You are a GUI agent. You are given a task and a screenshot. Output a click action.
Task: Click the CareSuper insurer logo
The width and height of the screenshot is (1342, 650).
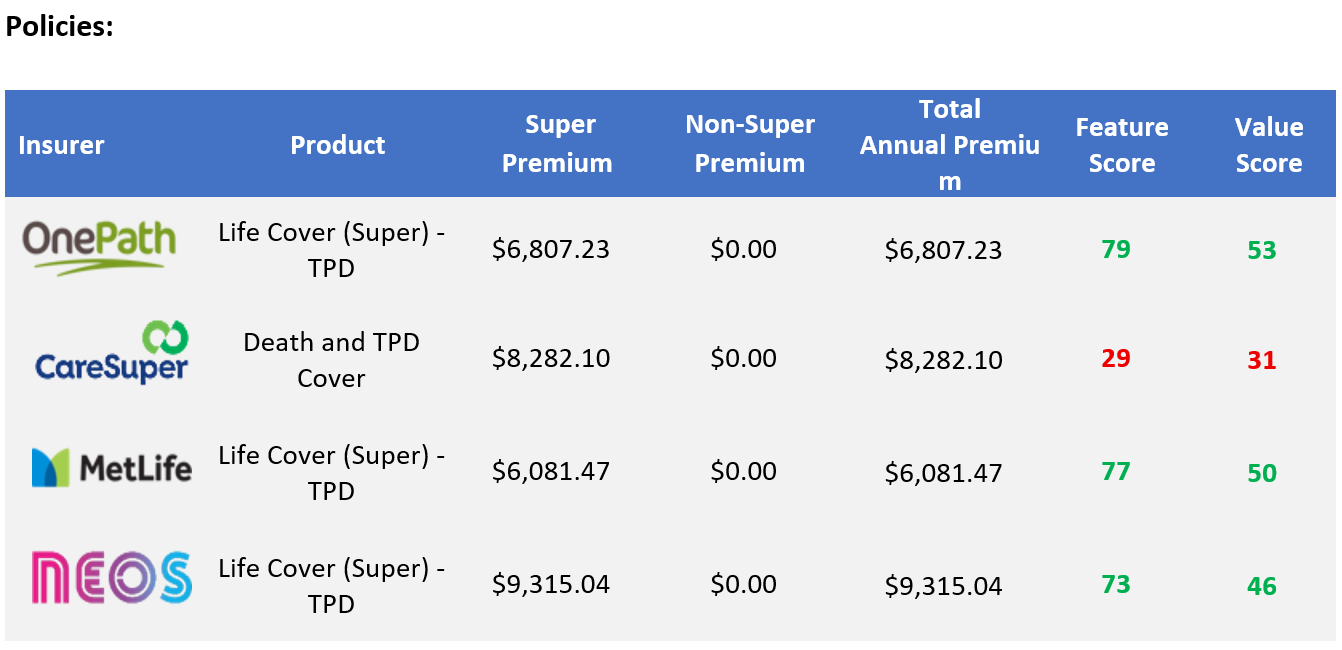pyautogui.click(x=111, y=352)
